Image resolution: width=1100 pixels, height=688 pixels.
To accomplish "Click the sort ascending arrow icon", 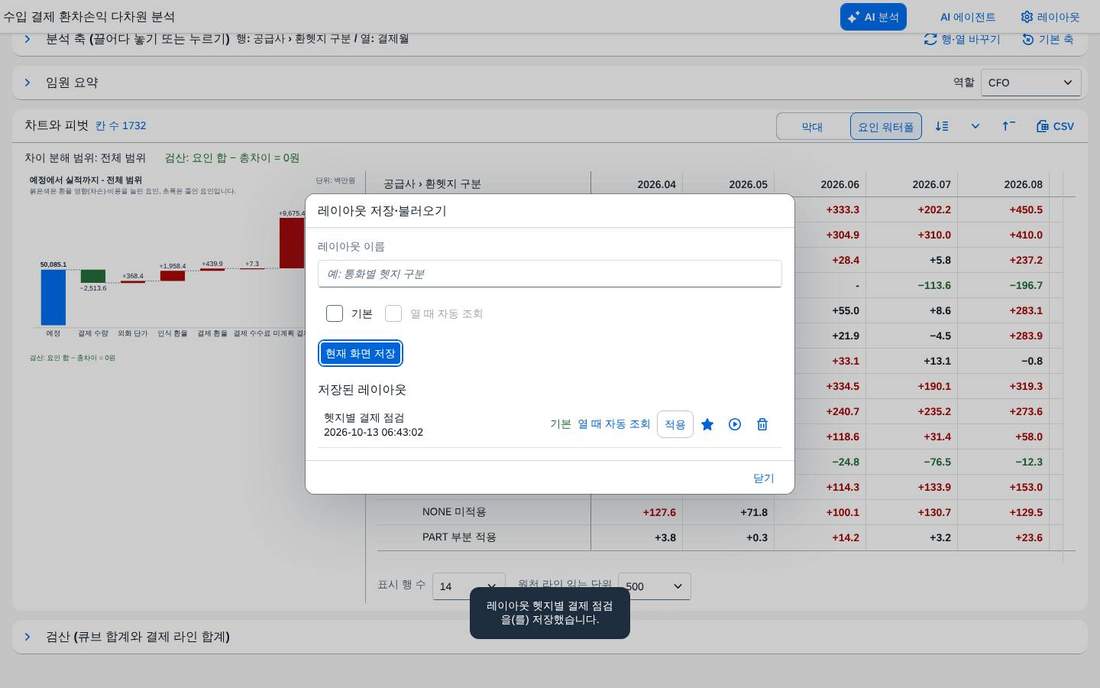I will [x=1008, y=126].
